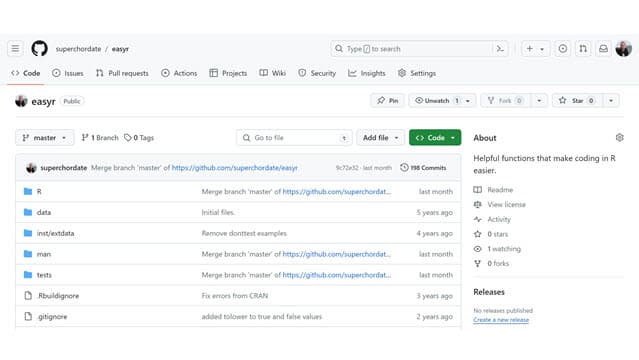This screenshot has width=639, height=360.
Task: Switch to the Insights tab
Action: click(x=367, y=73)
